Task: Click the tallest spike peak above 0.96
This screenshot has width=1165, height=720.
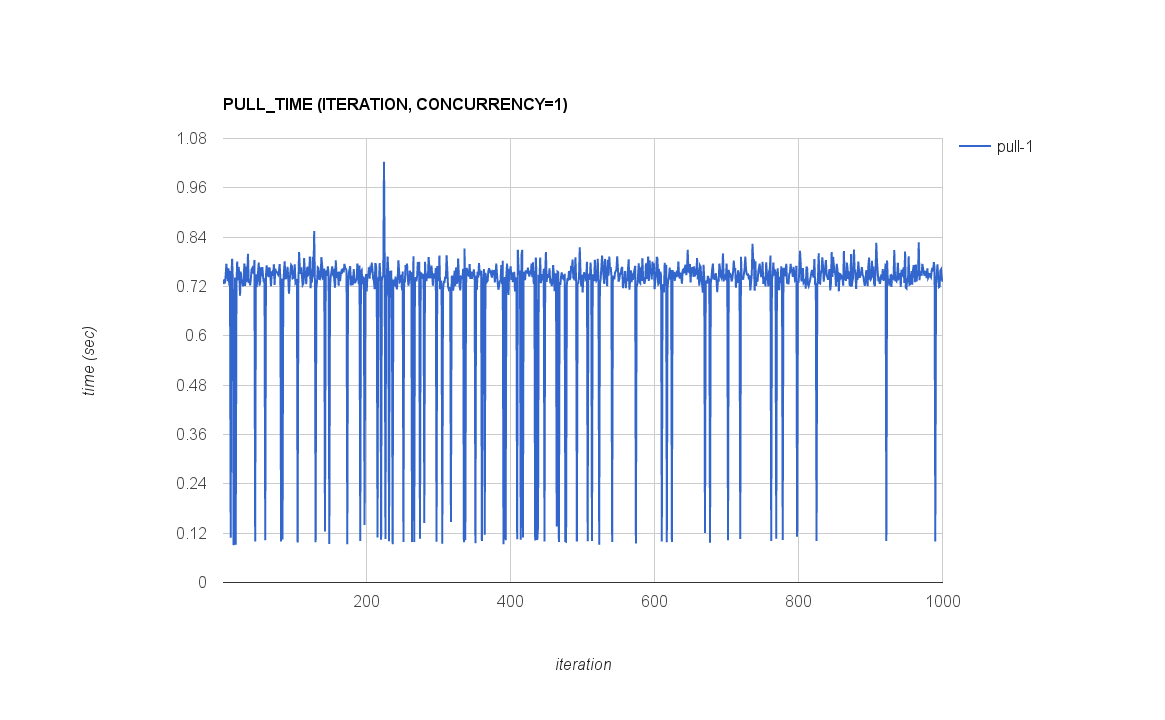Action: tap(384, 163)
